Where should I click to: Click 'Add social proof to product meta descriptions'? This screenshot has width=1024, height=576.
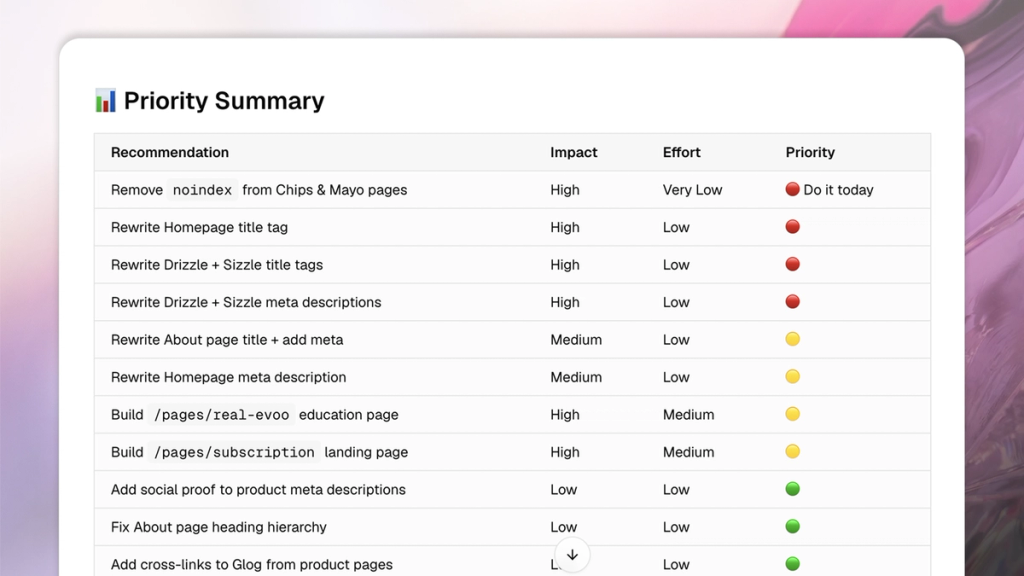[258, 490]
